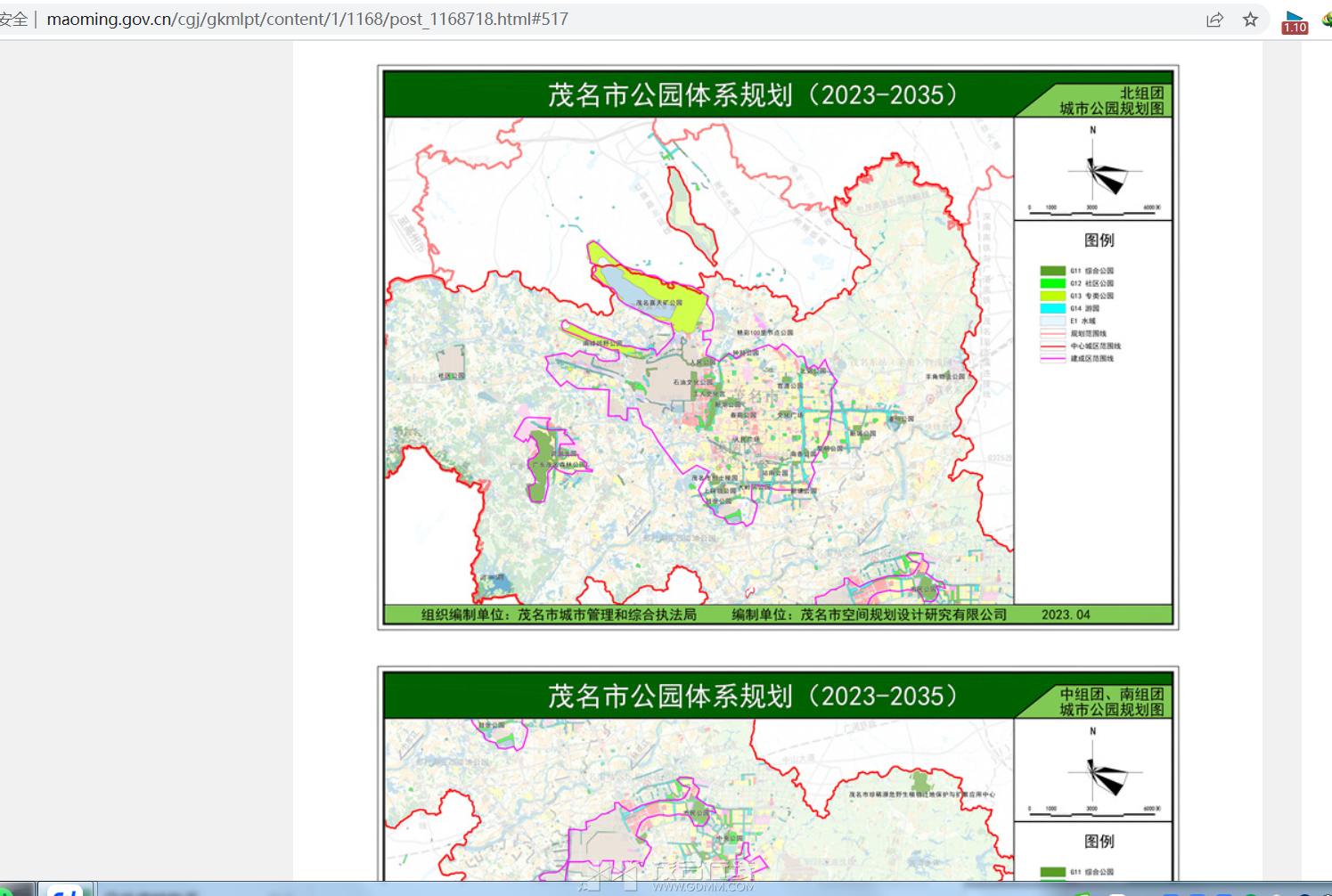Click the 2023.04 date in map footer
Screen dimensions: 1332x896
(1066, 615)
